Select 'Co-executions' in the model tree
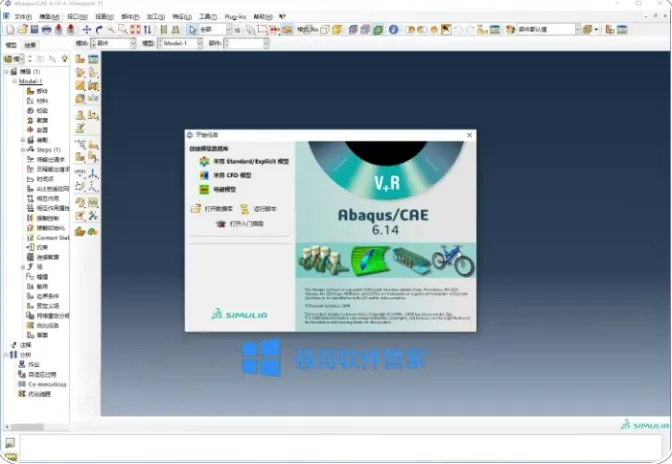 click(47, 384)
